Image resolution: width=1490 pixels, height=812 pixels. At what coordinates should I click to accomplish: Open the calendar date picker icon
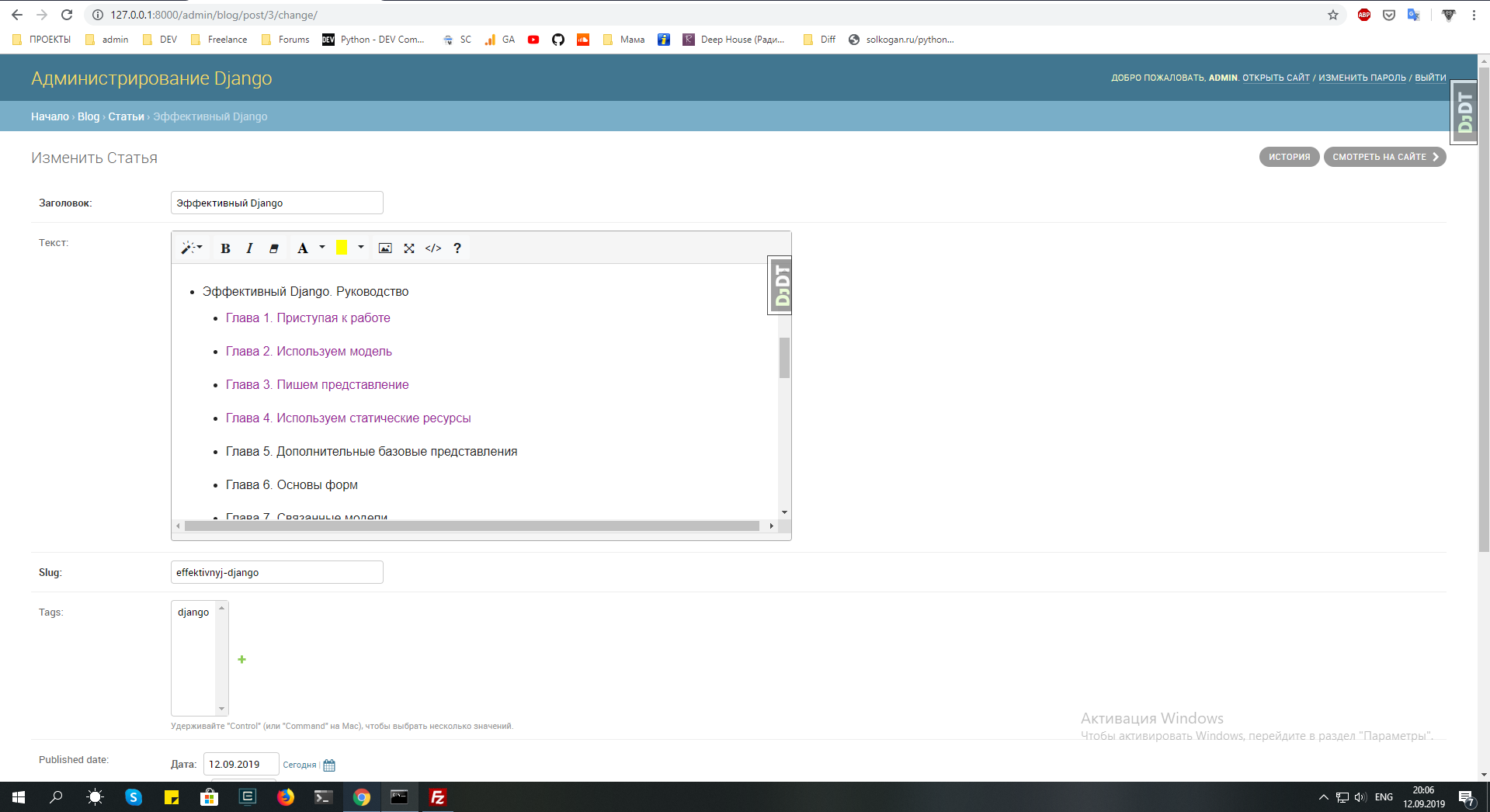tap(329, 765)
